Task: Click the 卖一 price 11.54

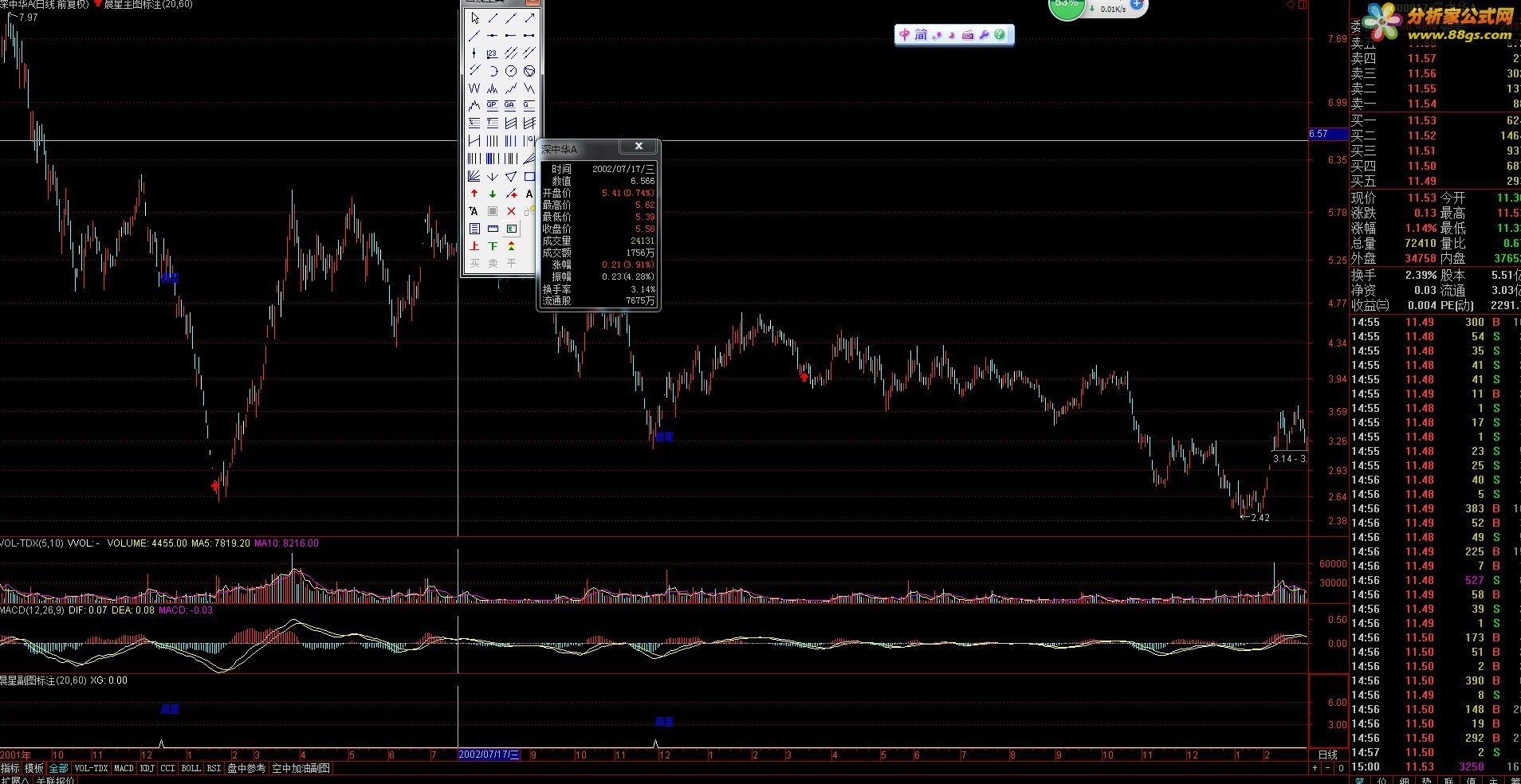Action: (1421, 104)
